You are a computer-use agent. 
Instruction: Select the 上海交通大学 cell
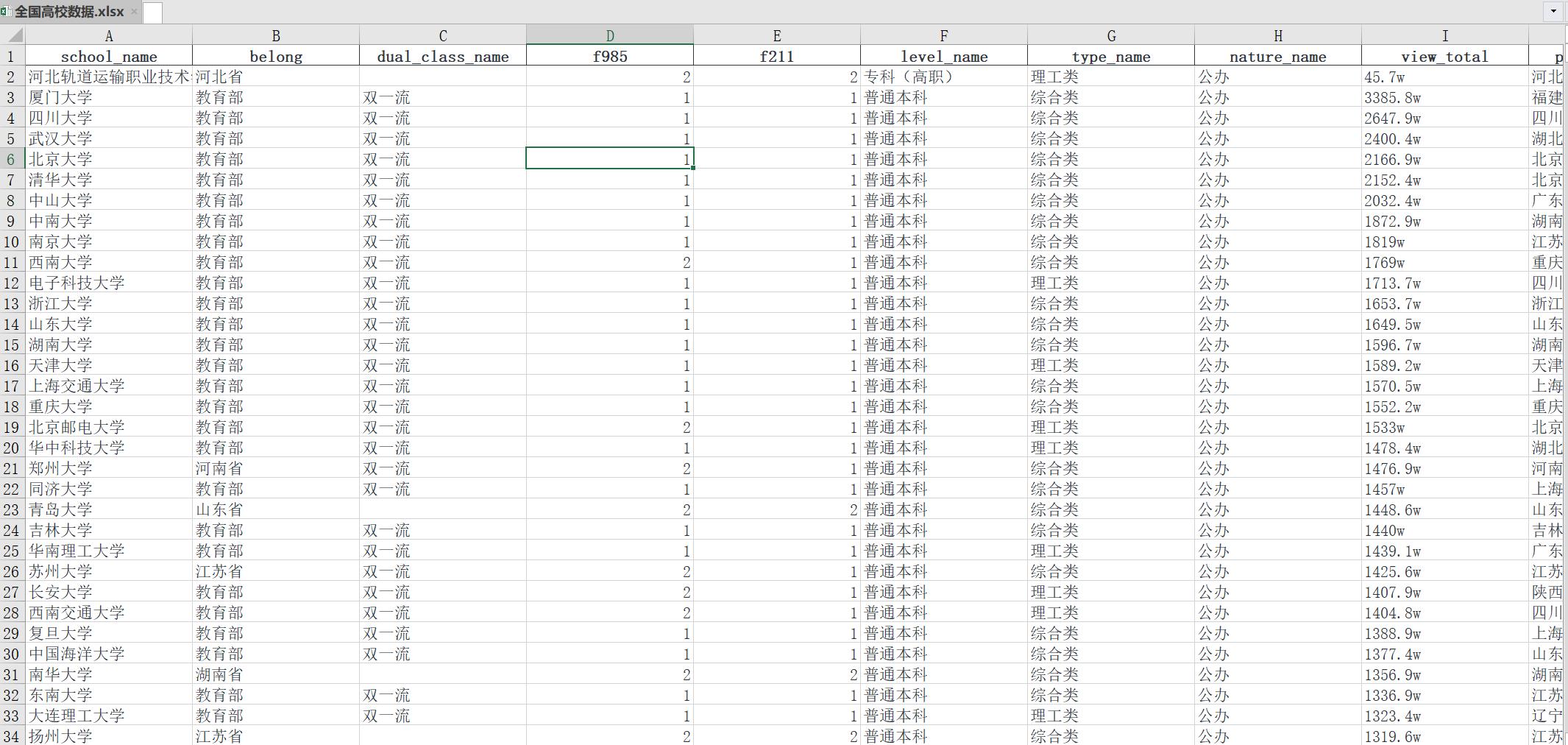coord(109,386)
